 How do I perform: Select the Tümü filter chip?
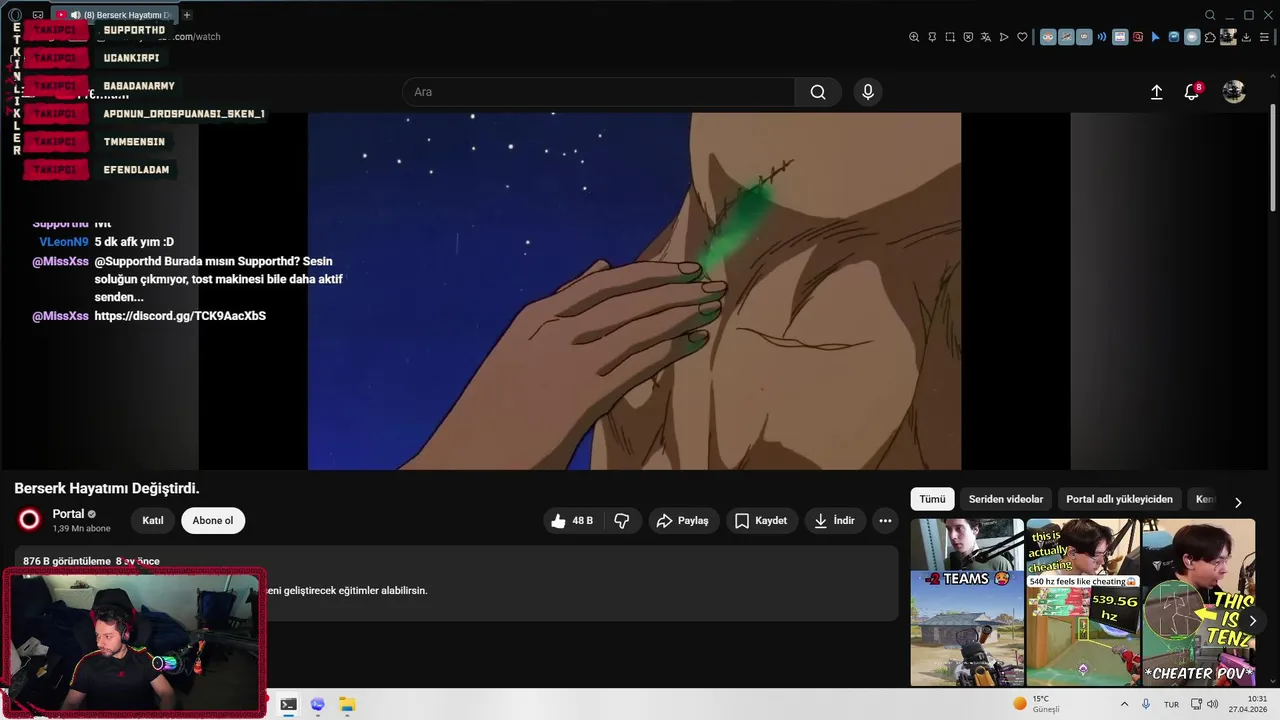point(932,499)
